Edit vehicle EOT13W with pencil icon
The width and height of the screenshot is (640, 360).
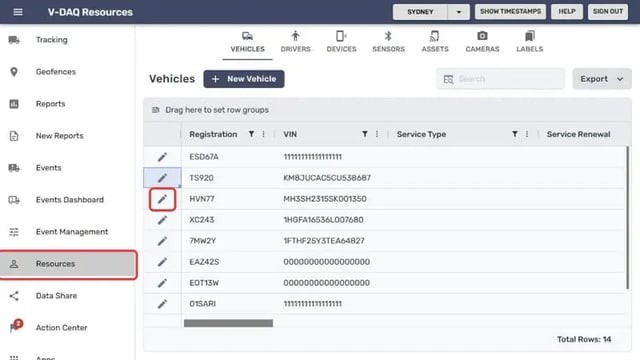coord(162,283)
